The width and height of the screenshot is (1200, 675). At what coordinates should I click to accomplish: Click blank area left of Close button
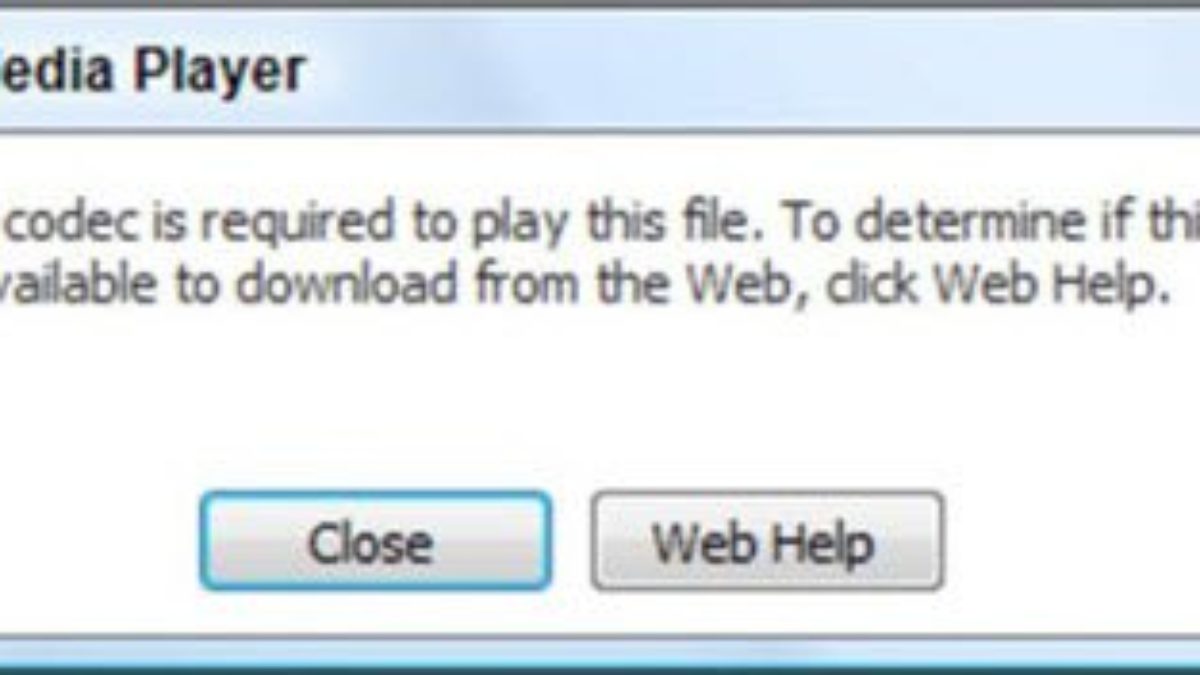tap(100, 541)
